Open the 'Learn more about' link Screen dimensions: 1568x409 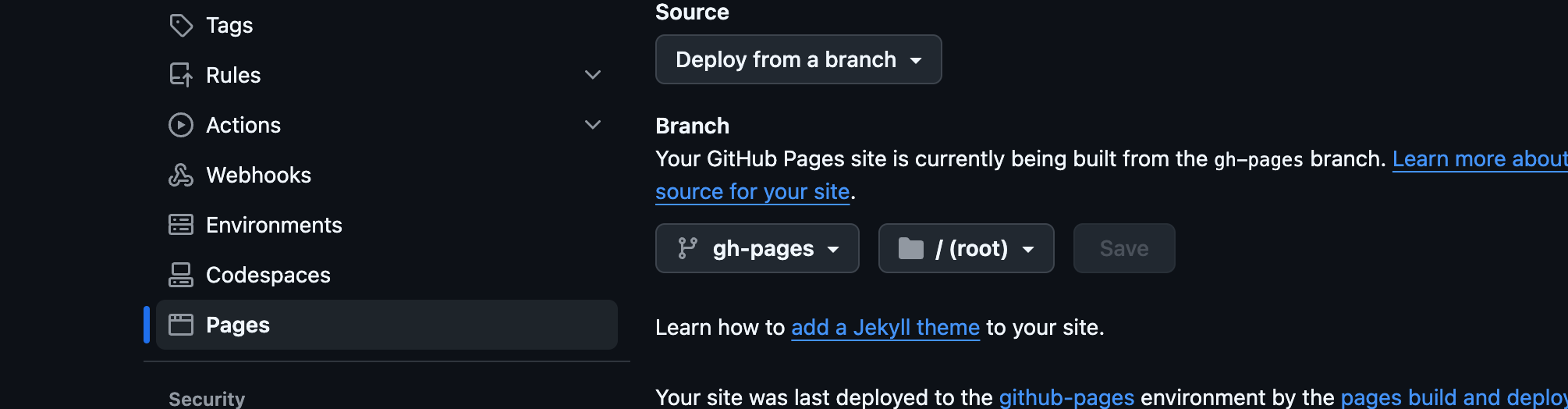pyautogui.click(x=1480, y=158)
